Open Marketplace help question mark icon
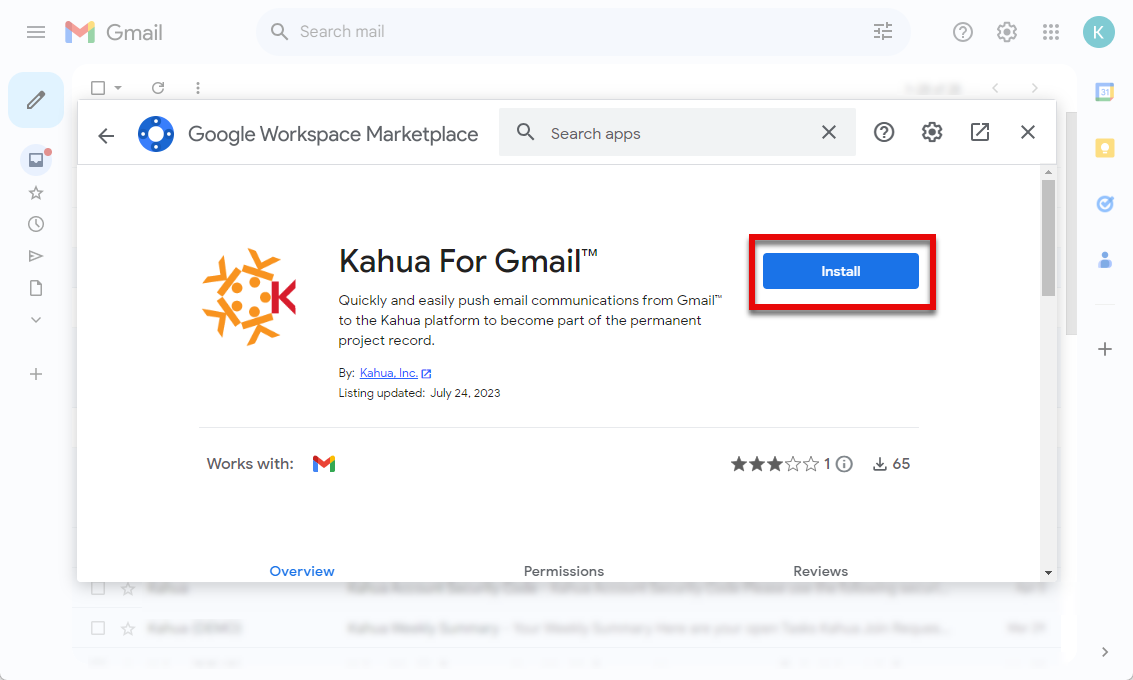Image resolution: width=1133 pixels, height=680 pixels. [884, 133]
